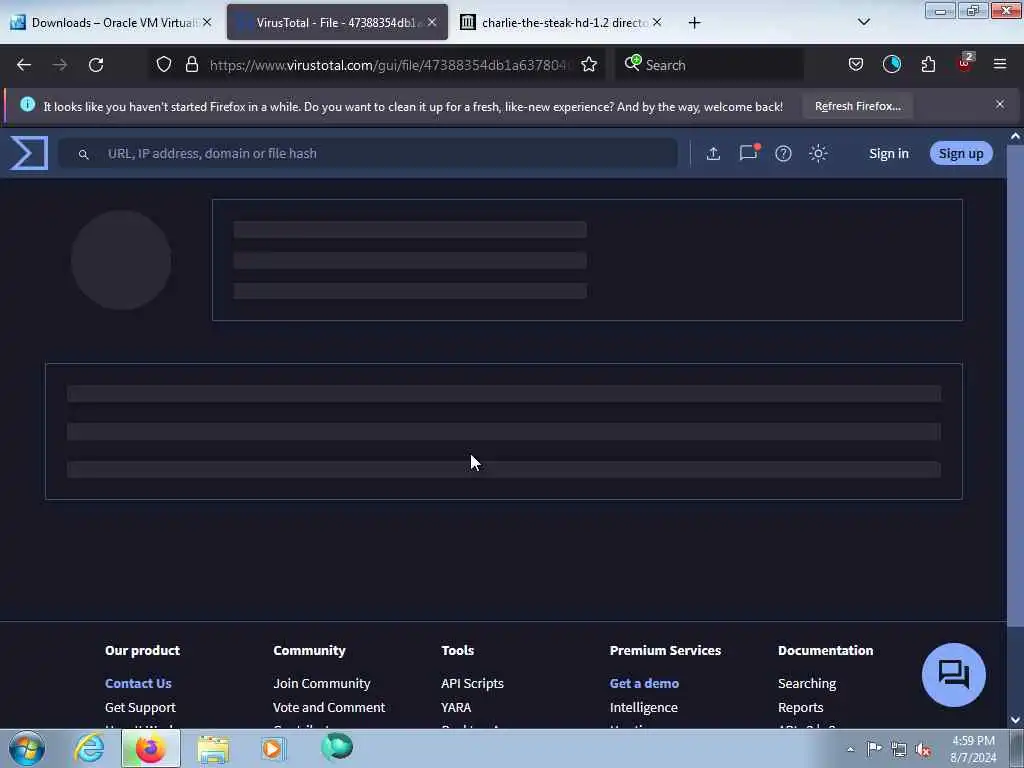Open the extensions puzzle piece icon
Viewport: 1024px width, 768px height.
coord(928,64)
